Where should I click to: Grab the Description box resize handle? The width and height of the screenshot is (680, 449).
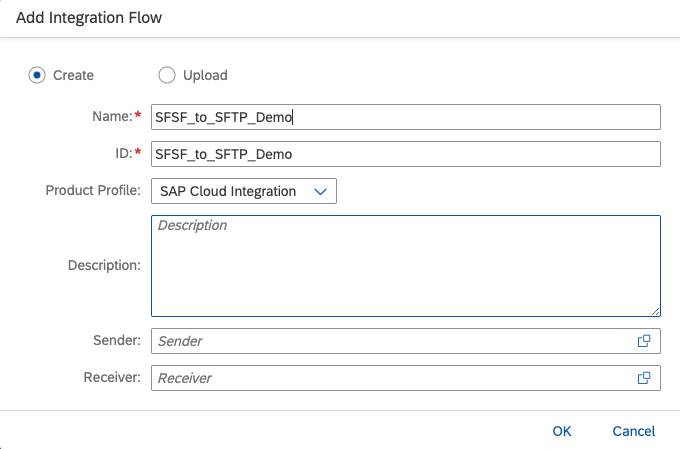coord(655,311)
